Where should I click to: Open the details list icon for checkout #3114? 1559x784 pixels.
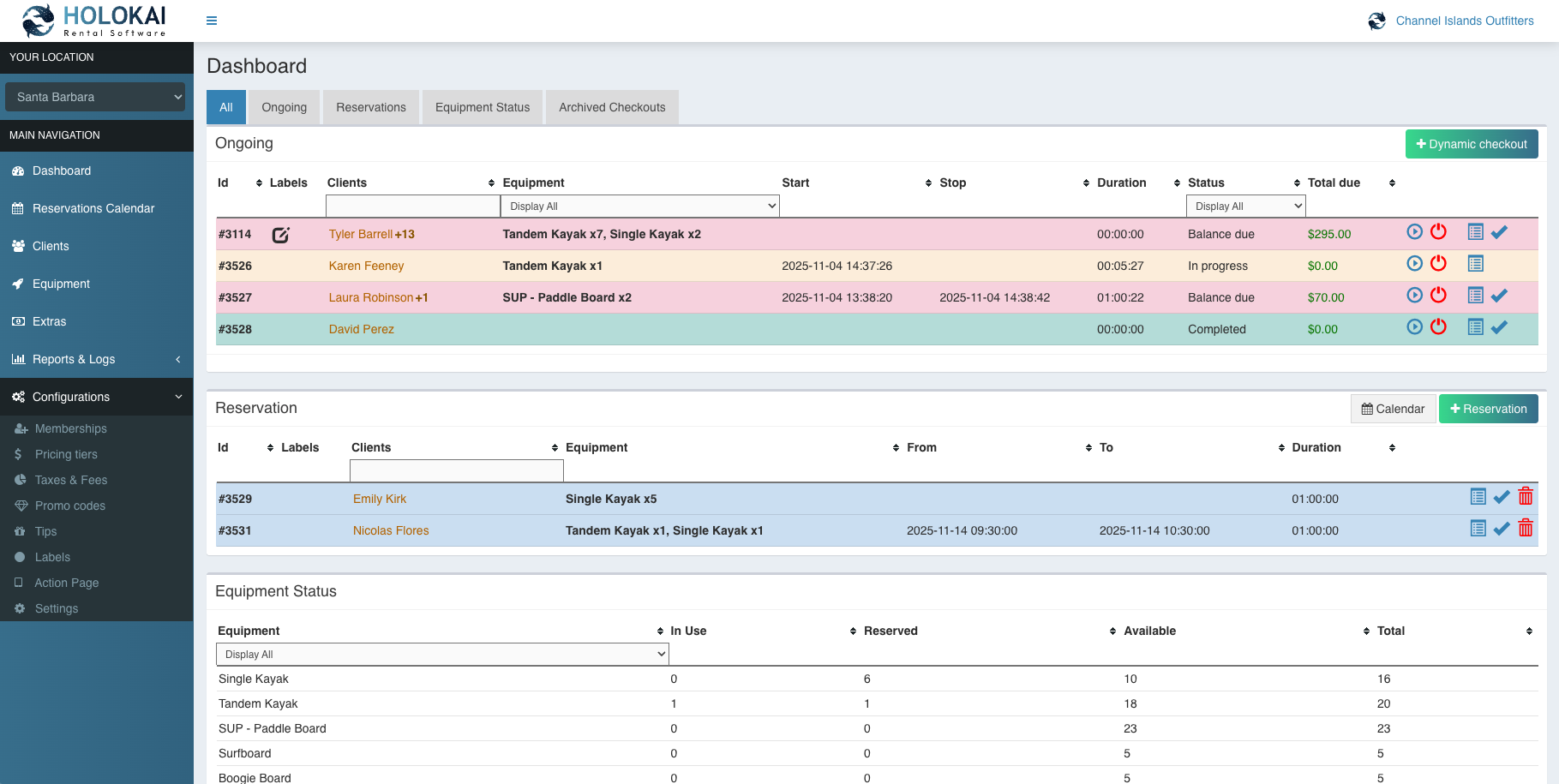[x=1475, y=231]
